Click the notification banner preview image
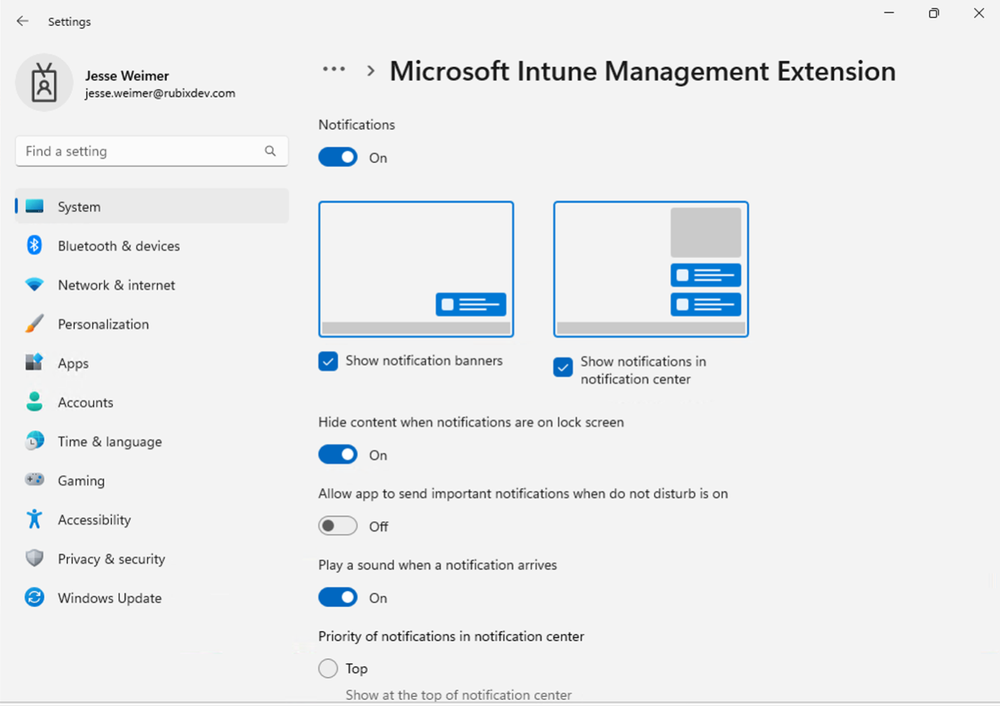 pos(416,269)
